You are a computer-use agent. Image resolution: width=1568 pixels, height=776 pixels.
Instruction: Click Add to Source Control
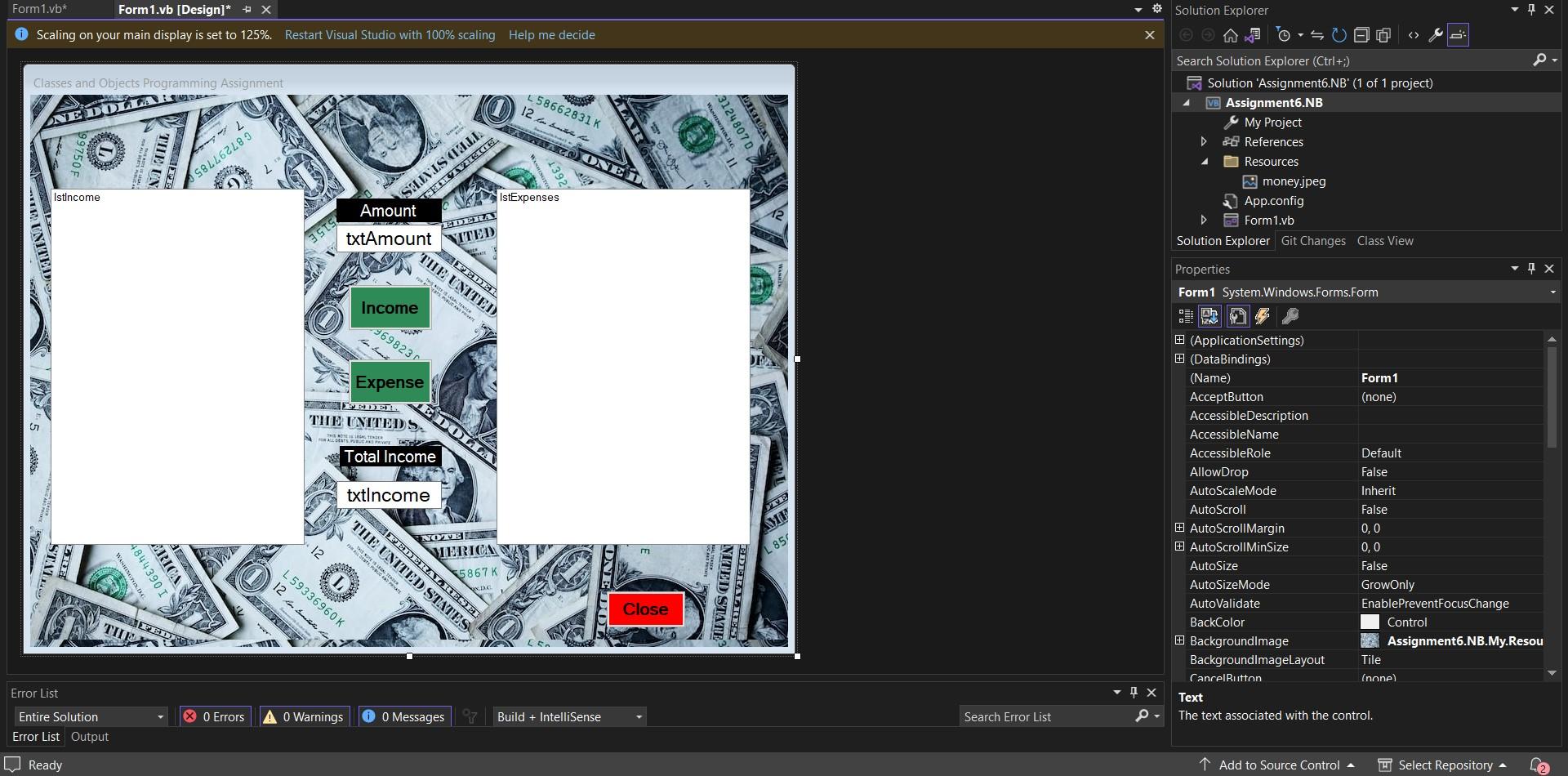[x=1278, y=765]
